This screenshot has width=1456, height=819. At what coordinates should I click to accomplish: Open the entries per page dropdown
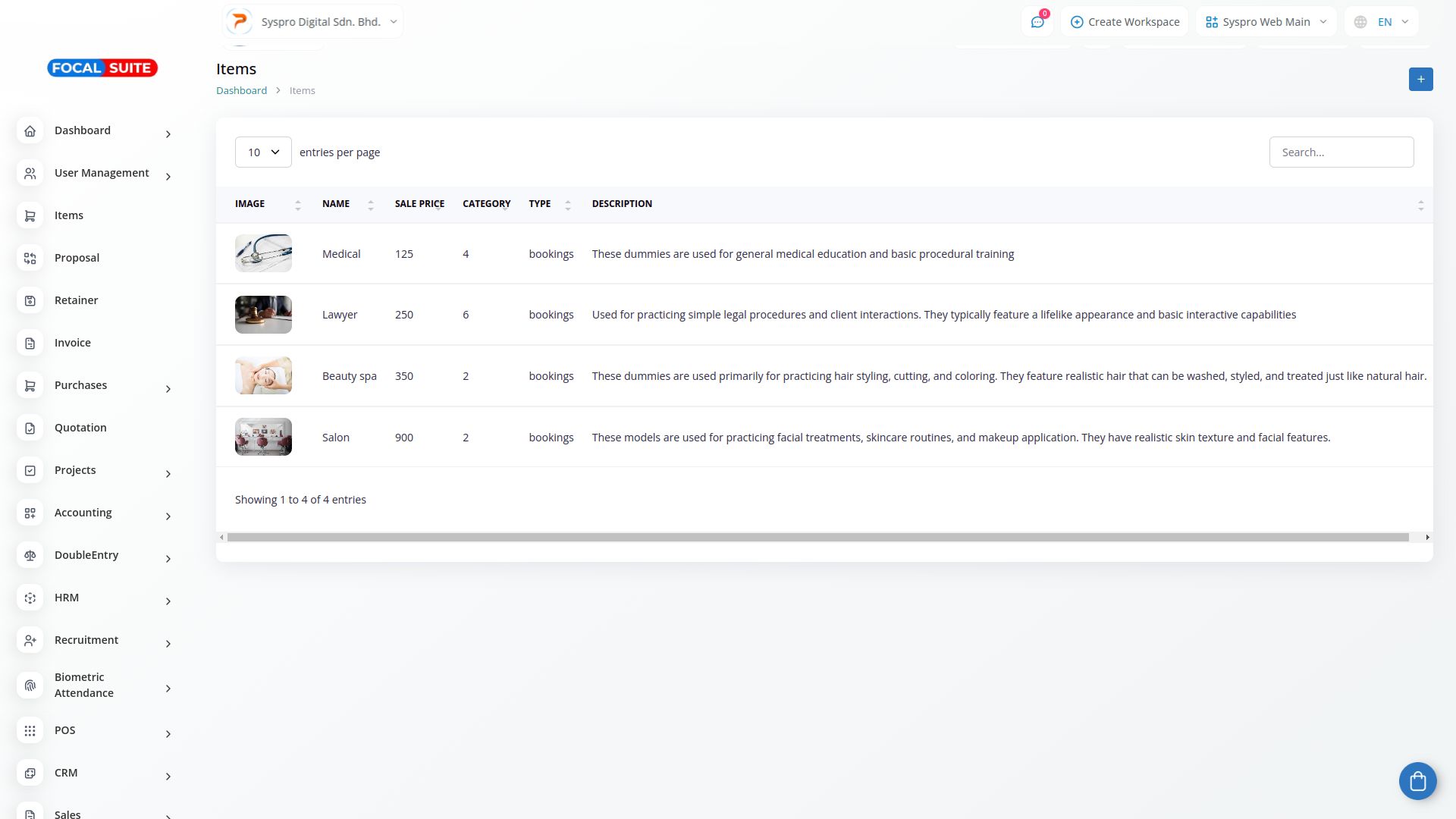pyautogui.click(x=263, y=152)
